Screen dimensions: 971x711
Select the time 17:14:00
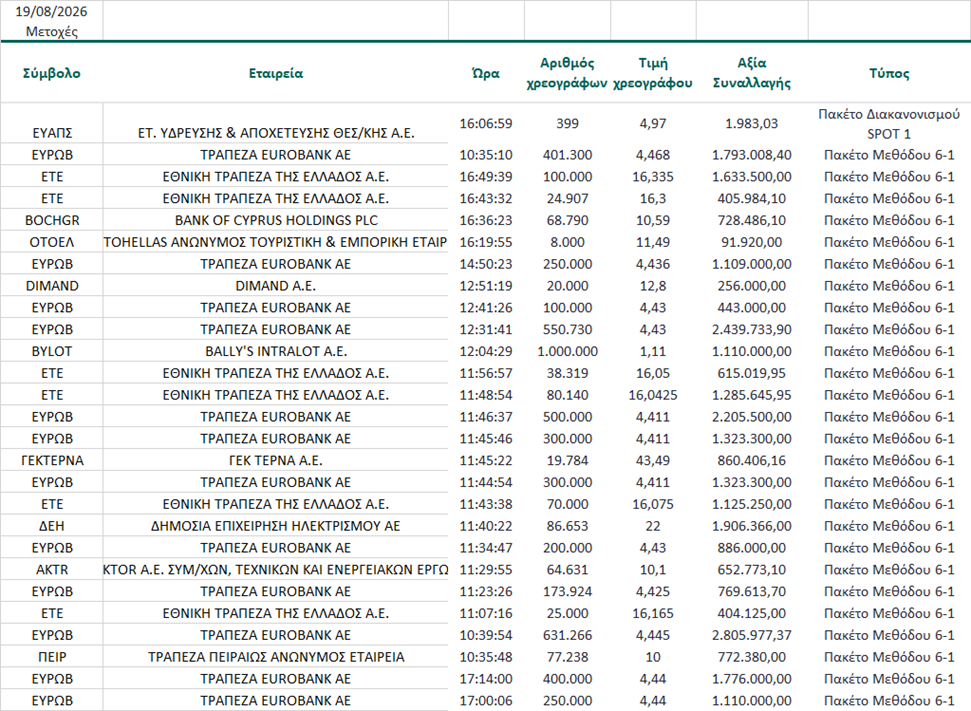(x=486, y=679)
